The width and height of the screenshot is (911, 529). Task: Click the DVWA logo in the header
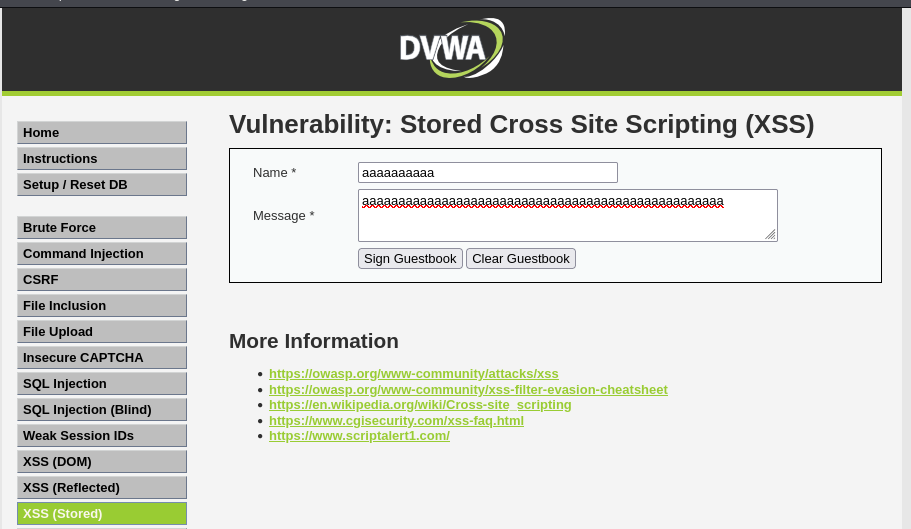point(452,48)
